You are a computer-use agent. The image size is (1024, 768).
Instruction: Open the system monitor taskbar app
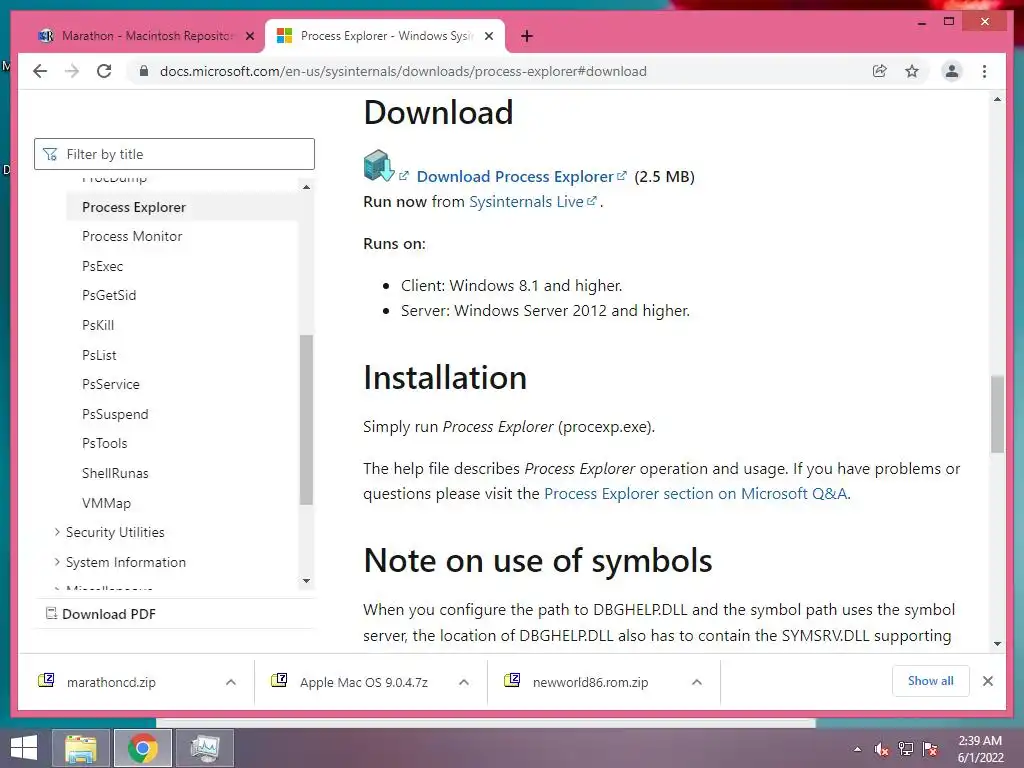[205, 748]
